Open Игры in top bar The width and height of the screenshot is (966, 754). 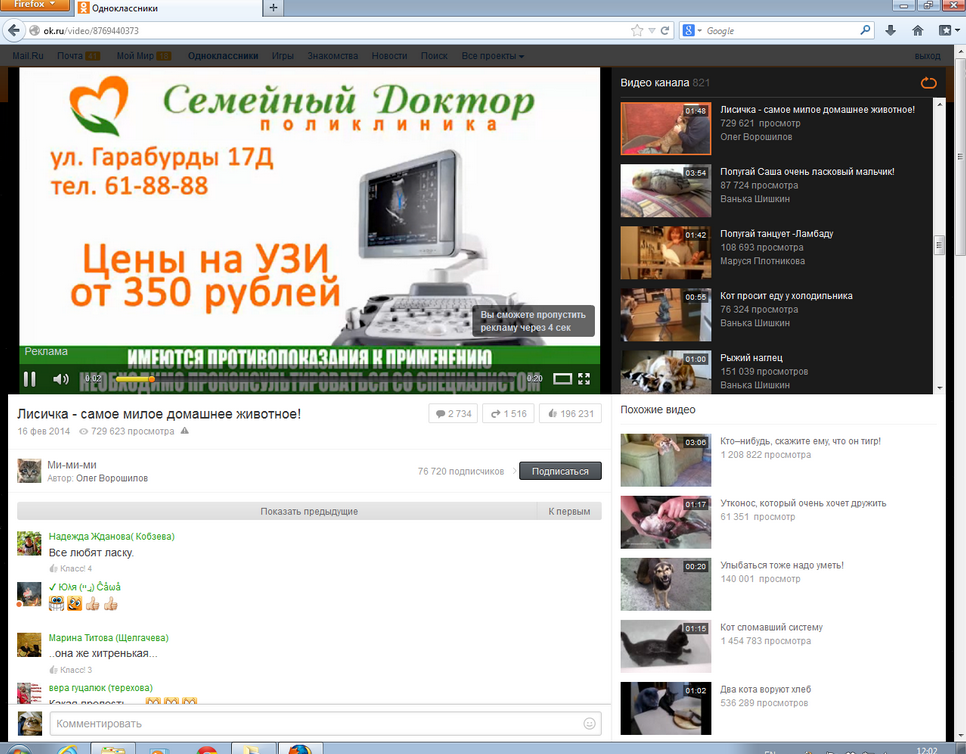(x=283, y=55)
